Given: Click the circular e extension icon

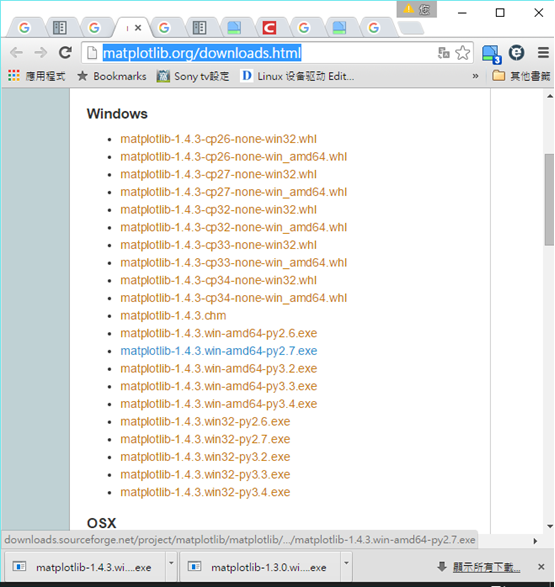Looking at the screenshot, I should [x=516, y=53].
